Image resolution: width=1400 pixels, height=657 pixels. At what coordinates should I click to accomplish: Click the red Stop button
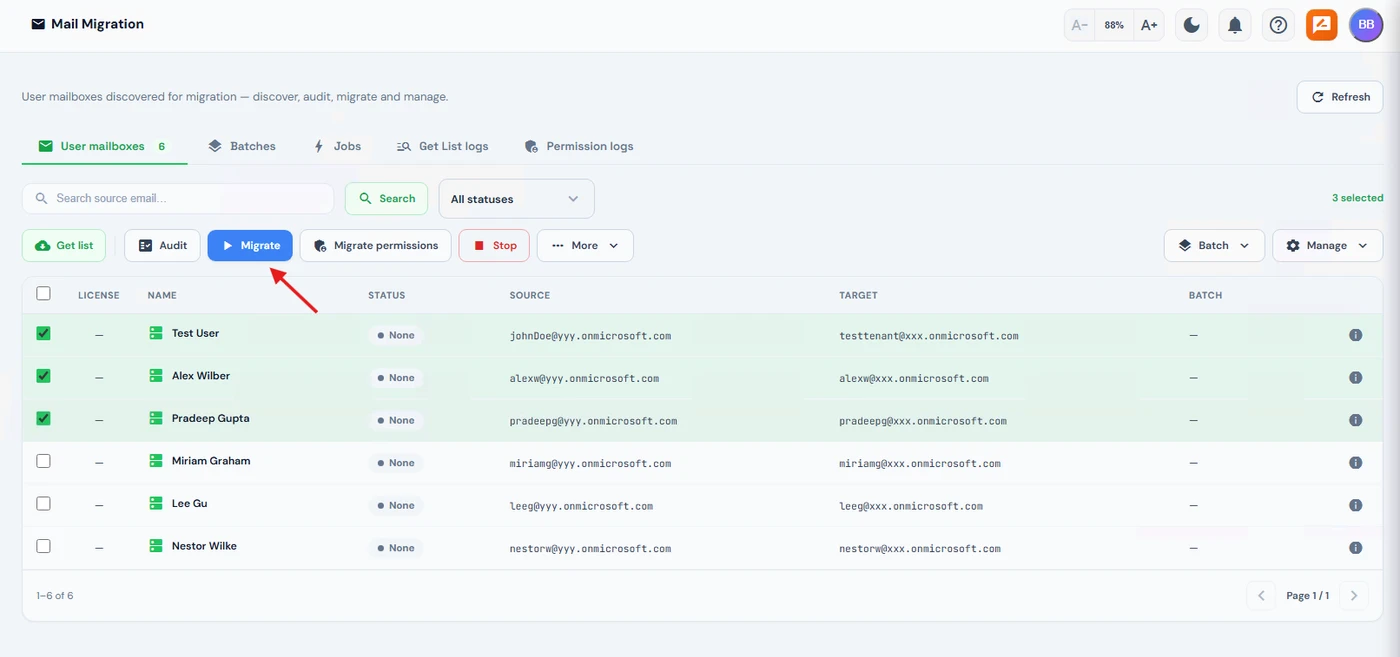(494, 246)
